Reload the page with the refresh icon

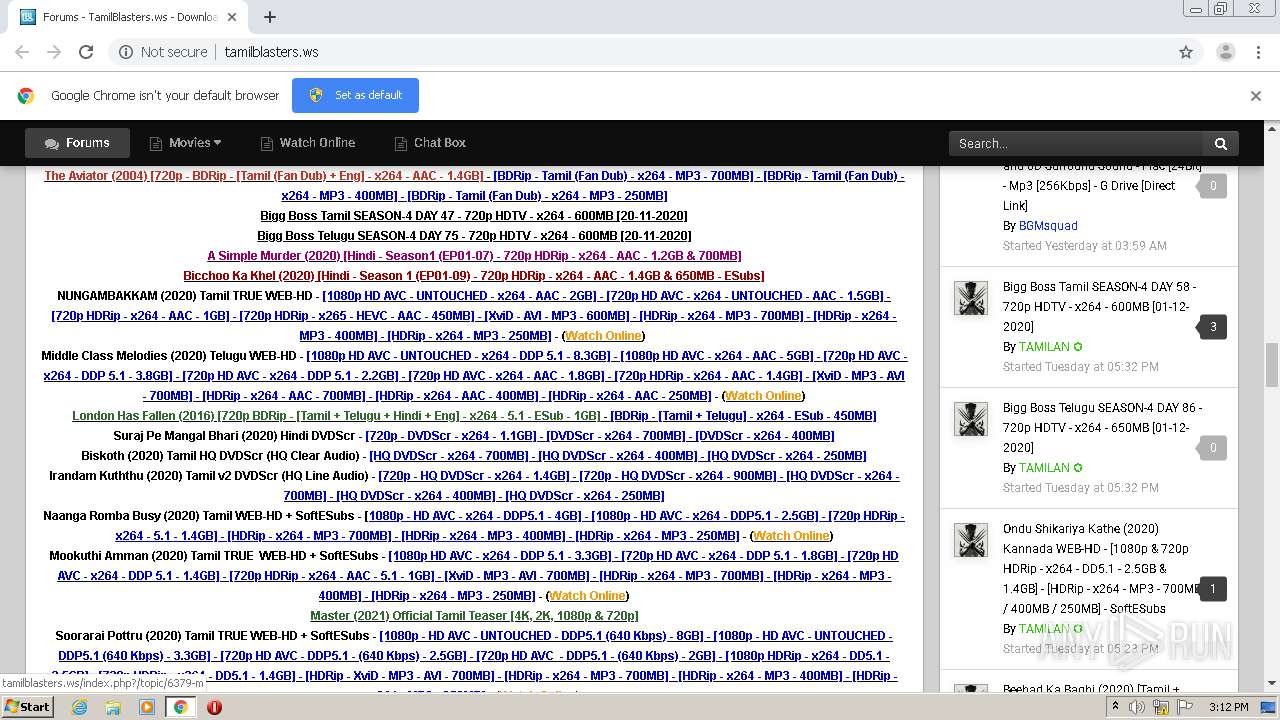[x=86, y=52]
